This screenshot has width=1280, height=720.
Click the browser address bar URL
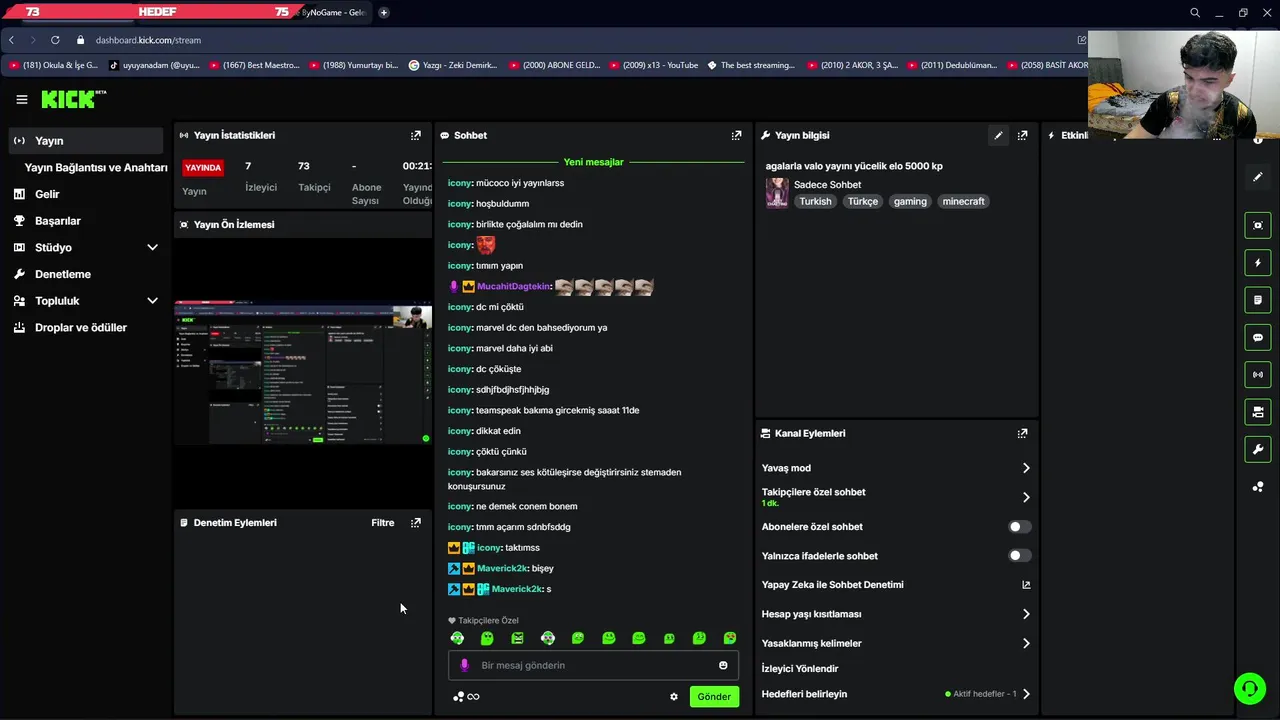click(148, 40)
